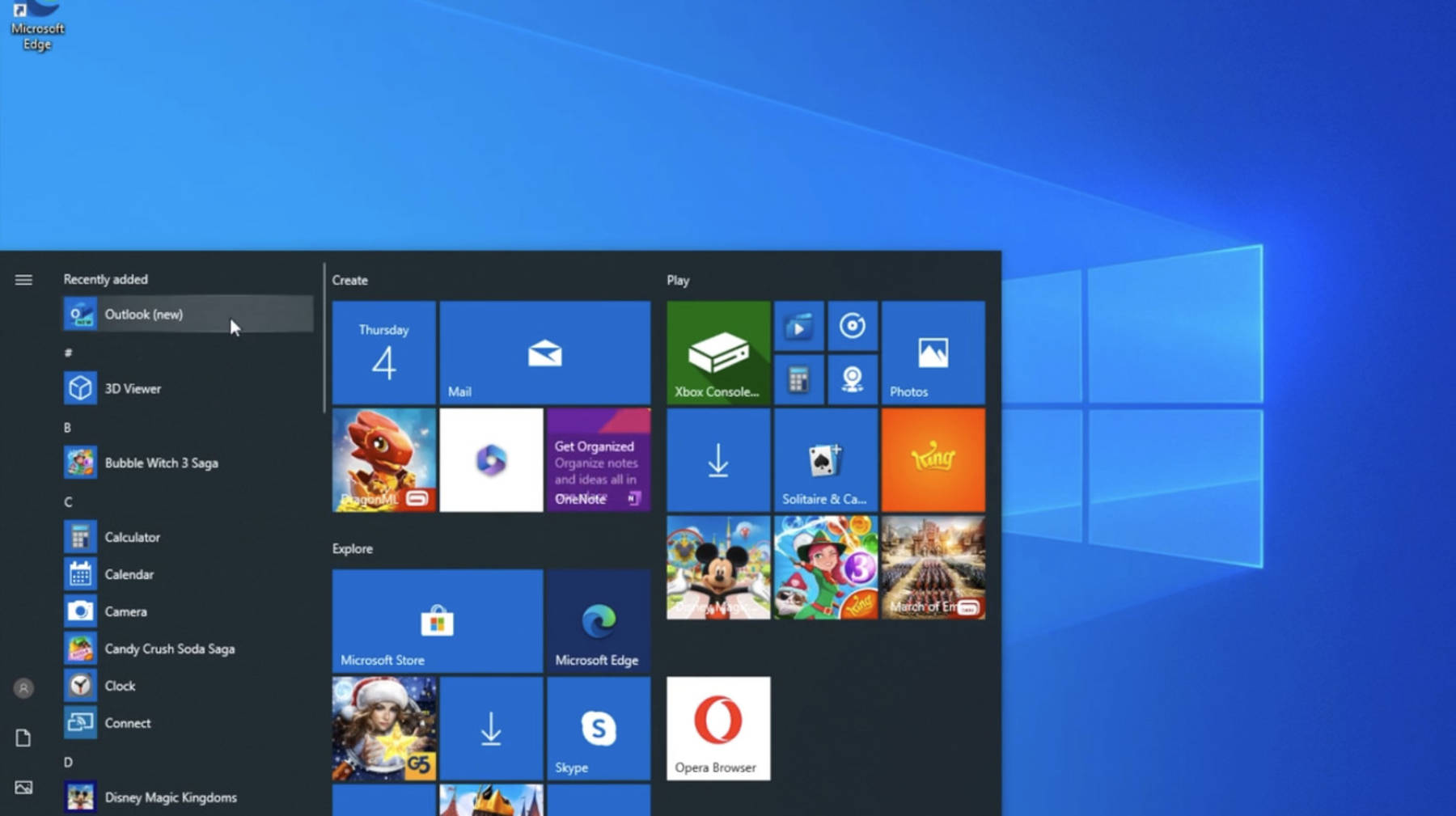Click download tile beside Solitaire
Image resolution: width=1456 pixels, height=816 pixels.
point(718,460)
